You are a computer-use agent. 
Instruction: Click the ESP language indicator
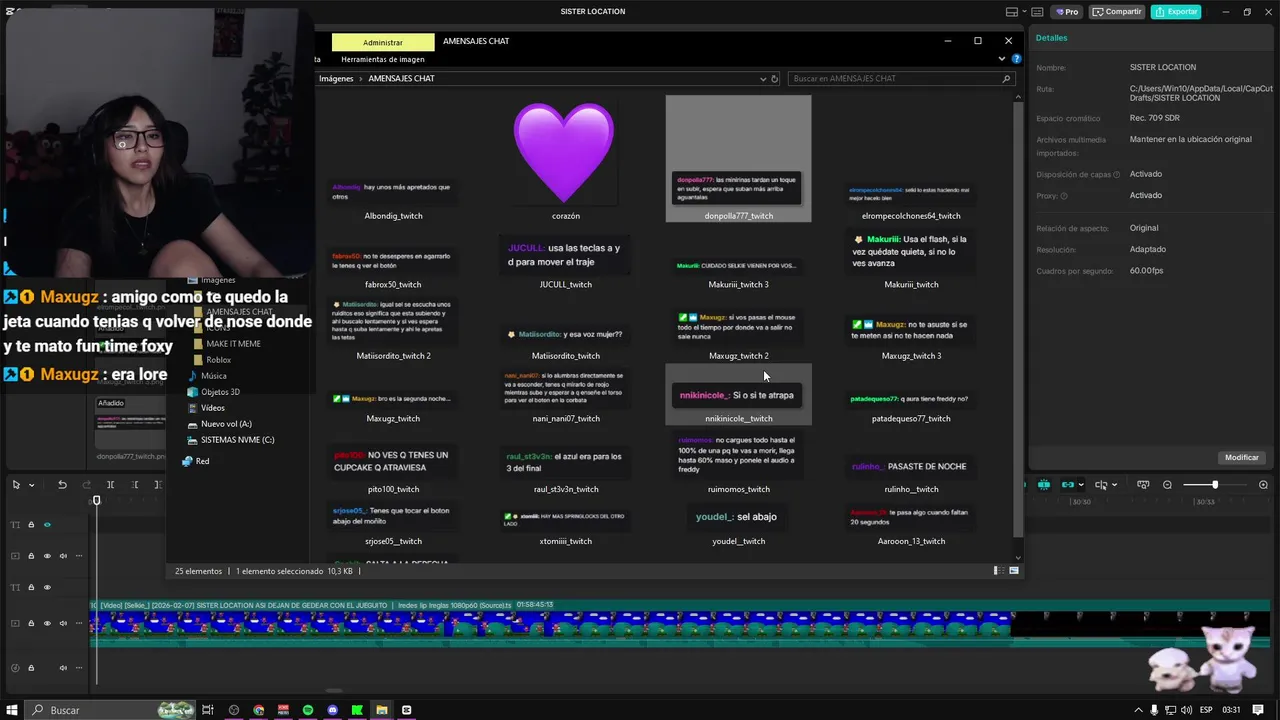pos(1207,710)
